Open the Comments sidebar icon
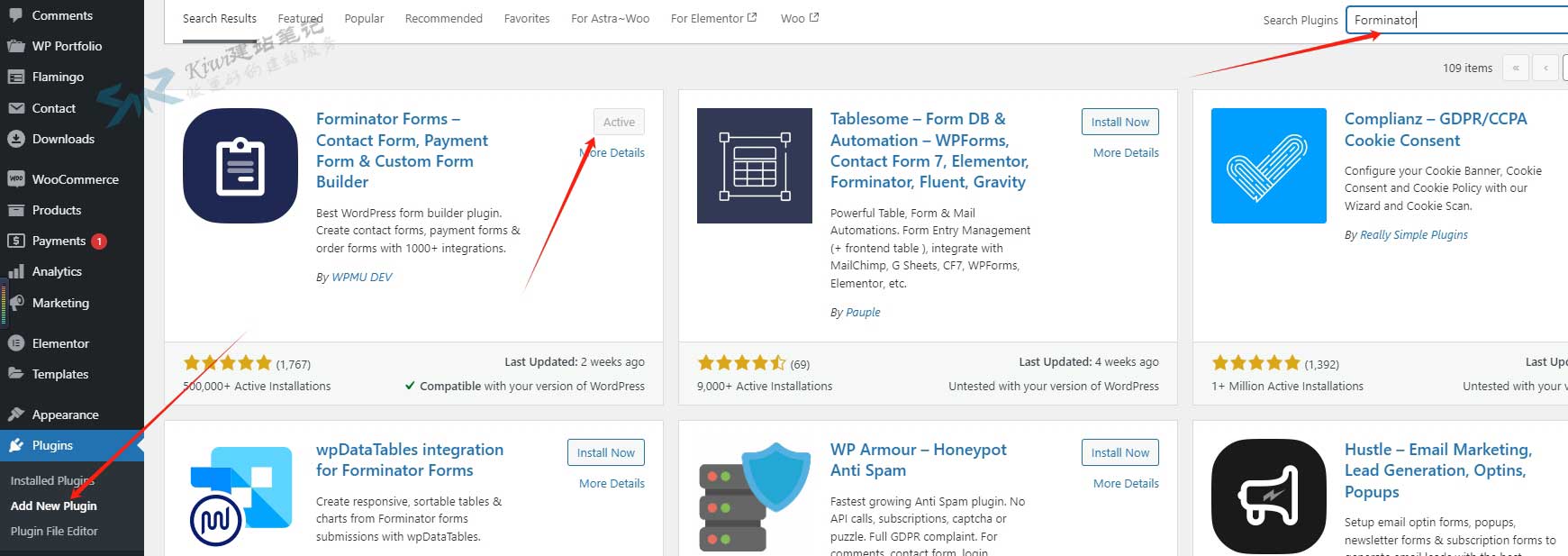 pos(15,15)
